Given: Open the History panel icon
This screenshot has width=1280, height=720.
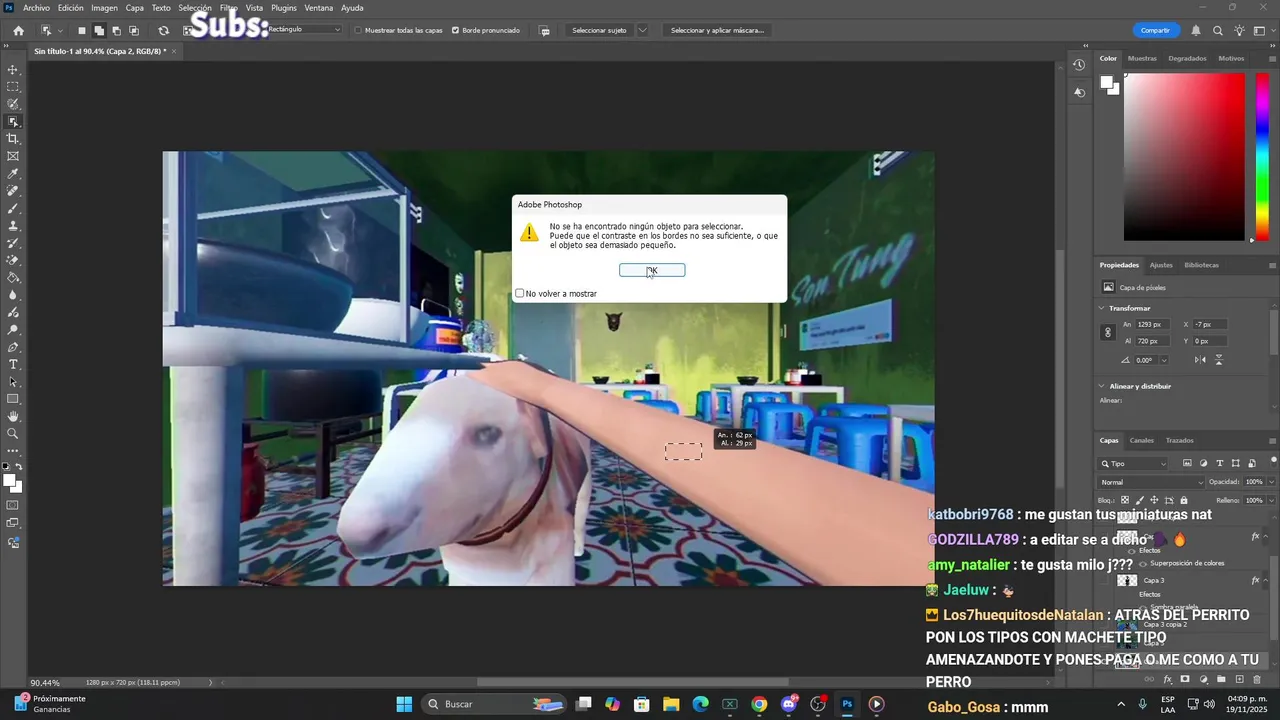Looking at the screenshot, I should tap(1079, 65).
